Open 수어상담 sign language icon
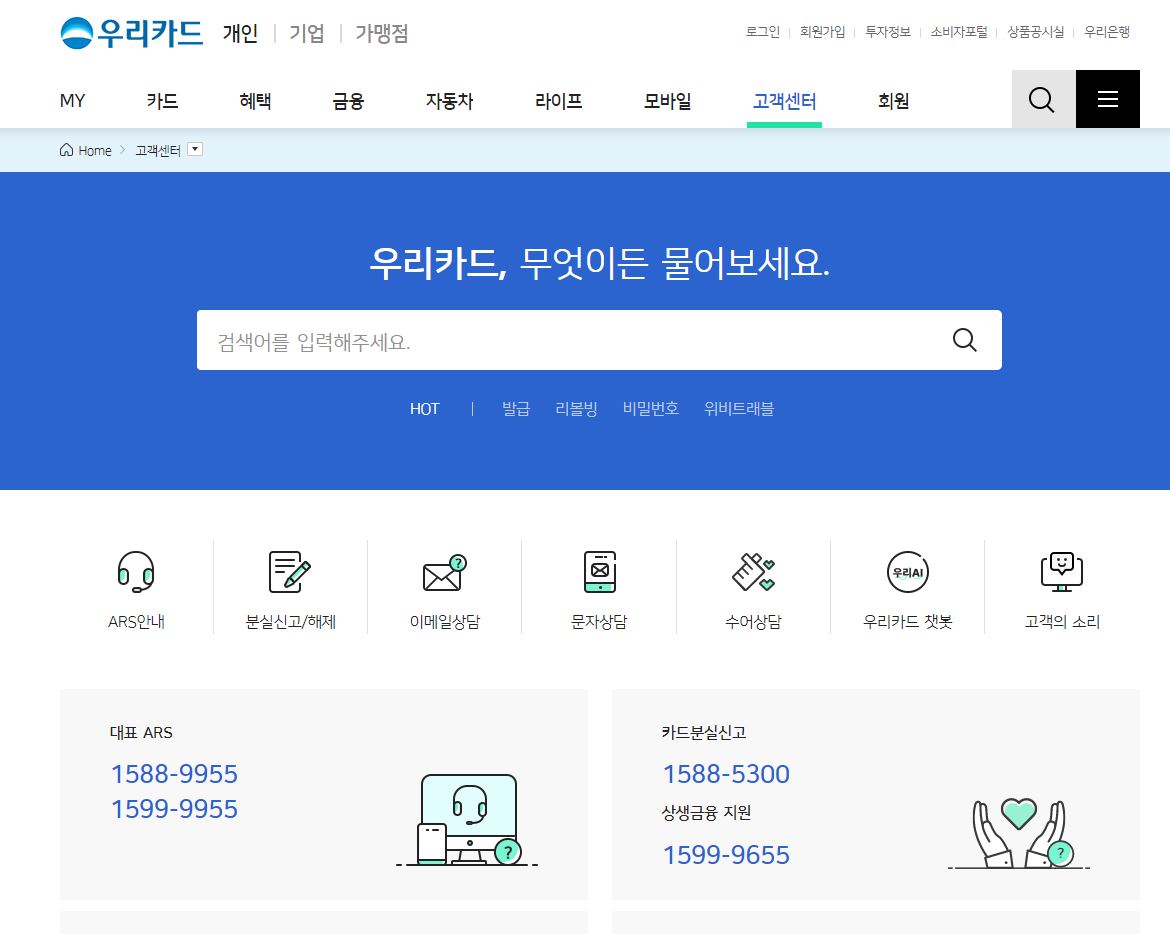The width and height of the screenshot is (1170, 934). click(753, 572)
